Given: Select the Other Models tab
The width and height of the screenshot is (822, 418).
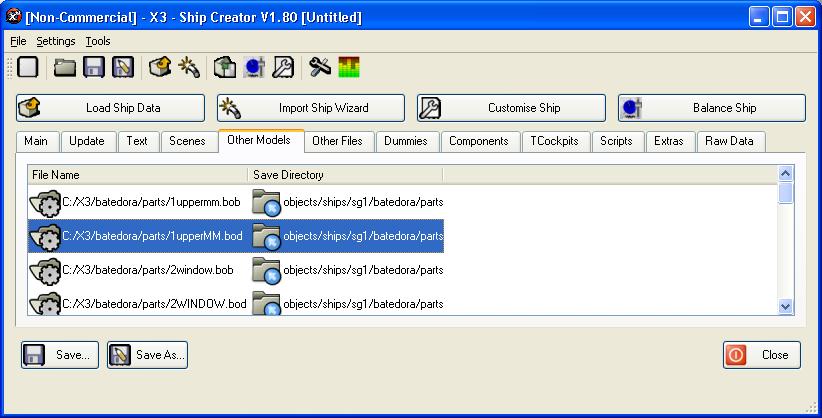Looking at the screenshot, I should click(x=259, y=140).
